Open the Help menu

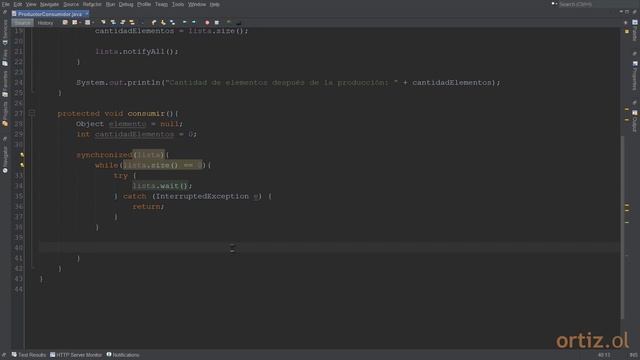[215, 4]
